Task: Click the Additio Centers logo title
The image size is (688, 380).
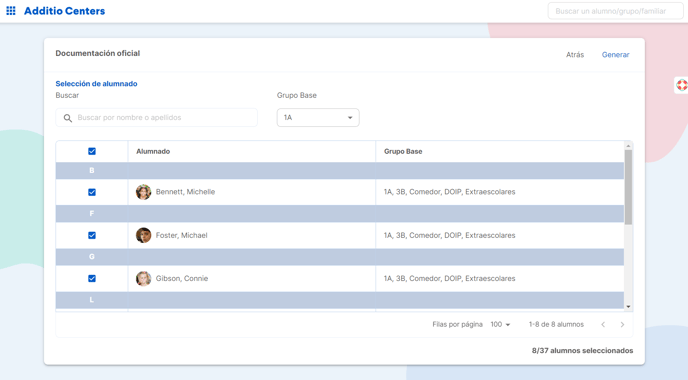Action: pyautogui.click(x=64, y=11)
